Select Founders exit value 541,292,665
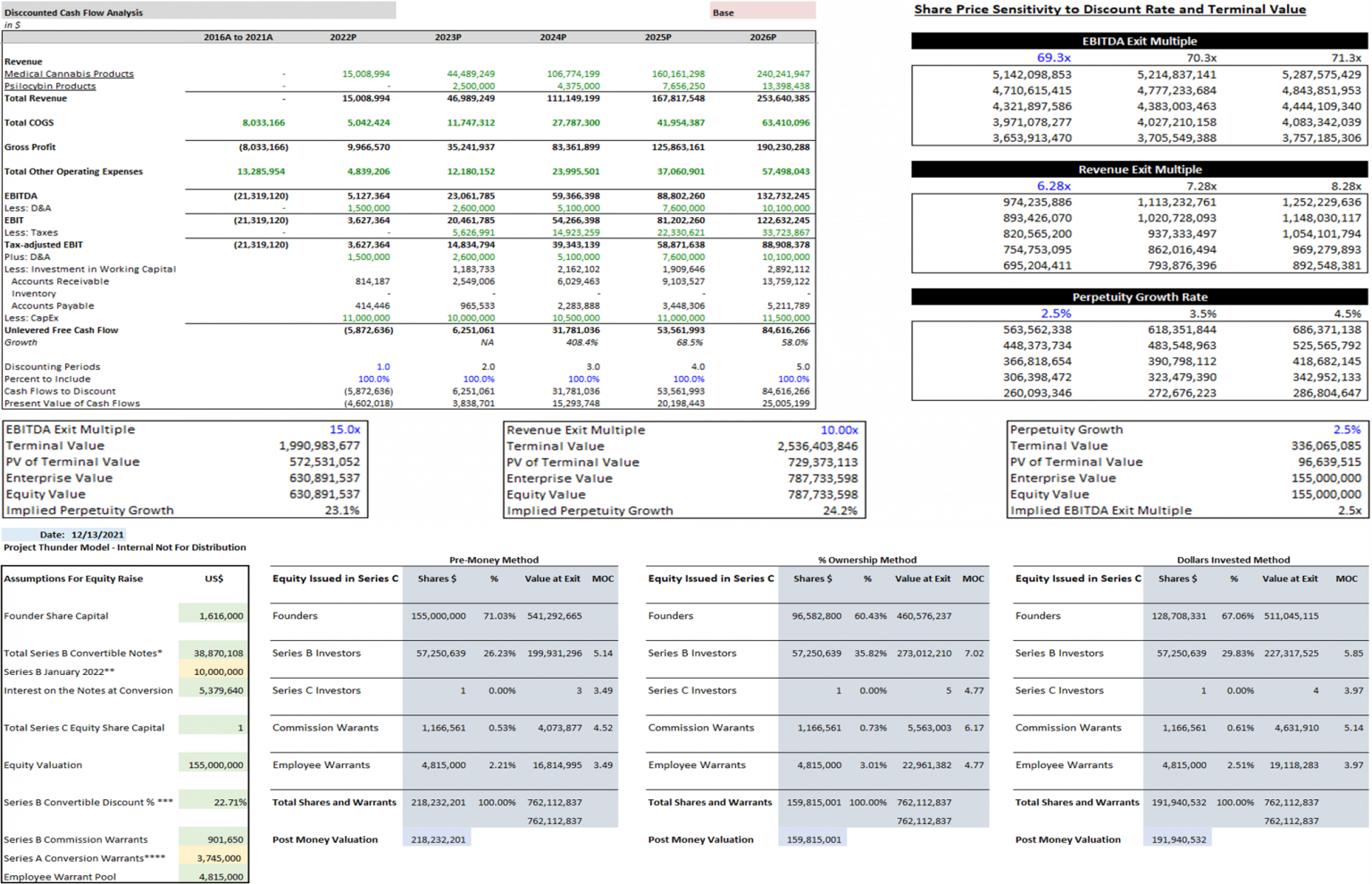1372x884 pixels. [x=555, y=616]
